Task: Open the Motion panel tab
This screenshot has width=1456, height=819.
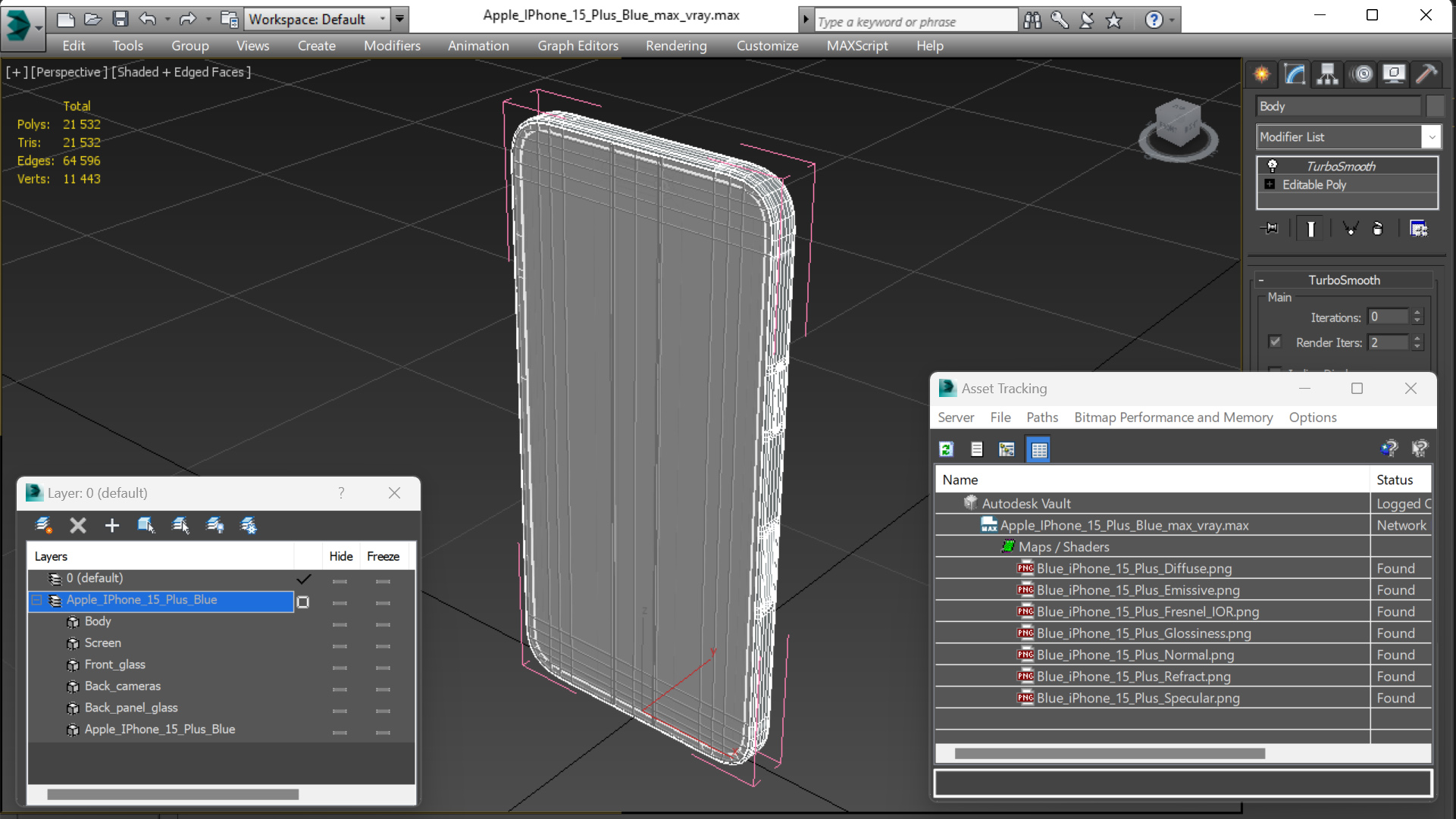Action: (1363, 74)
